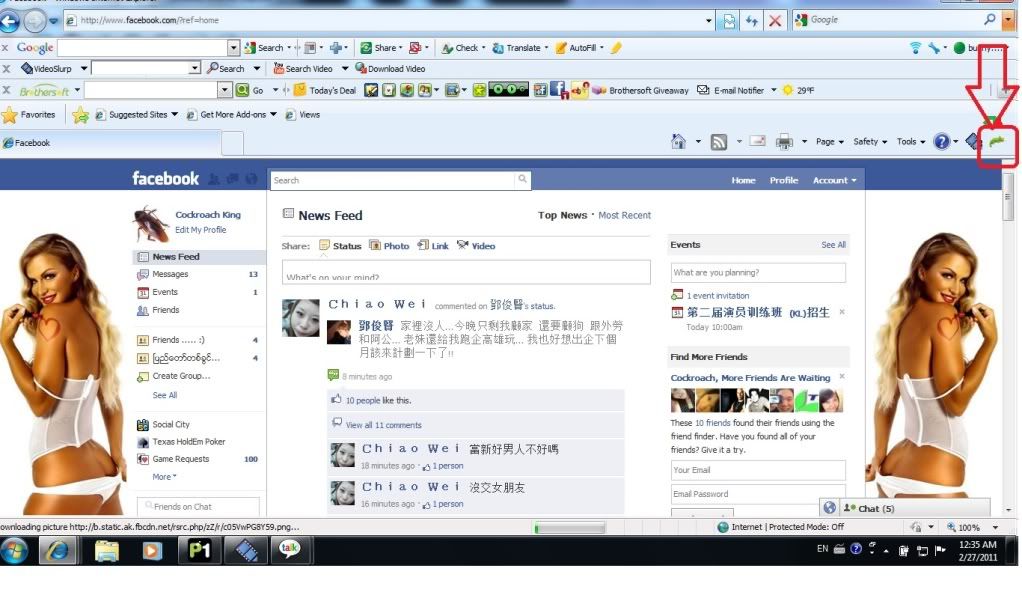Image resolution: width=1022 pixels, height=613 pixels.
Task: Click Translate on Google toolbar
Action: coord(520,48)
